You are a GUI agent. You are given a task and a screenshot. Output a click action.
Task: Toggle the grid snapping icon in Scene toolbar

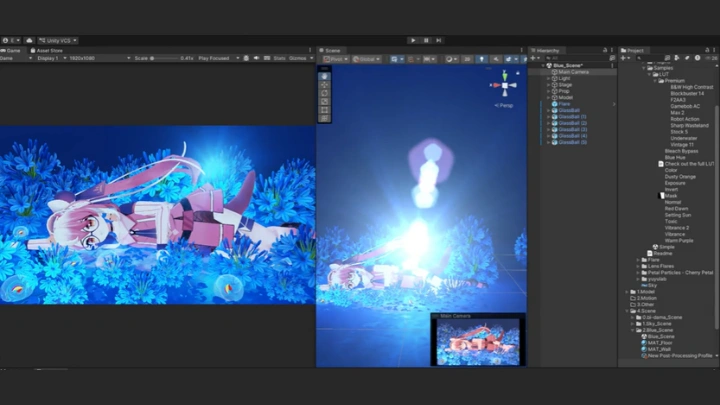[x=413, y=59]
